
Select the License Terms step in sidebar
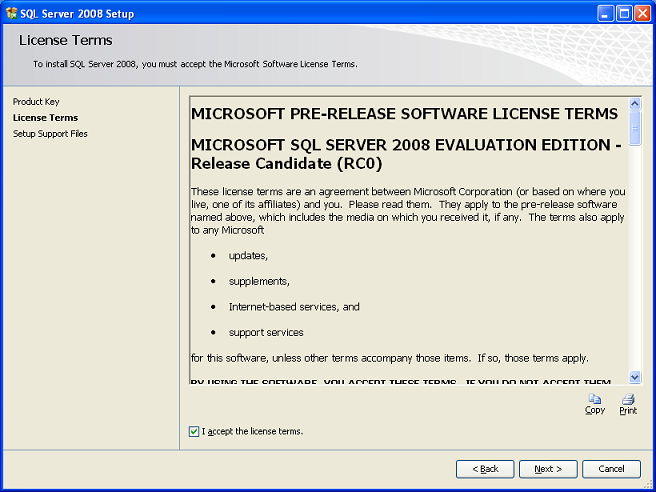[45, 118]
